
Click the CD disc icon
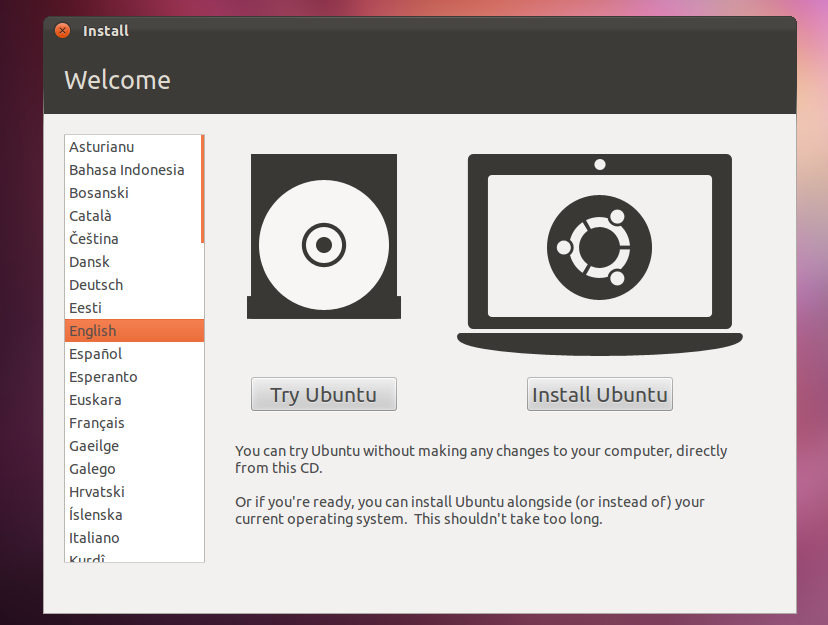(324, 236)
